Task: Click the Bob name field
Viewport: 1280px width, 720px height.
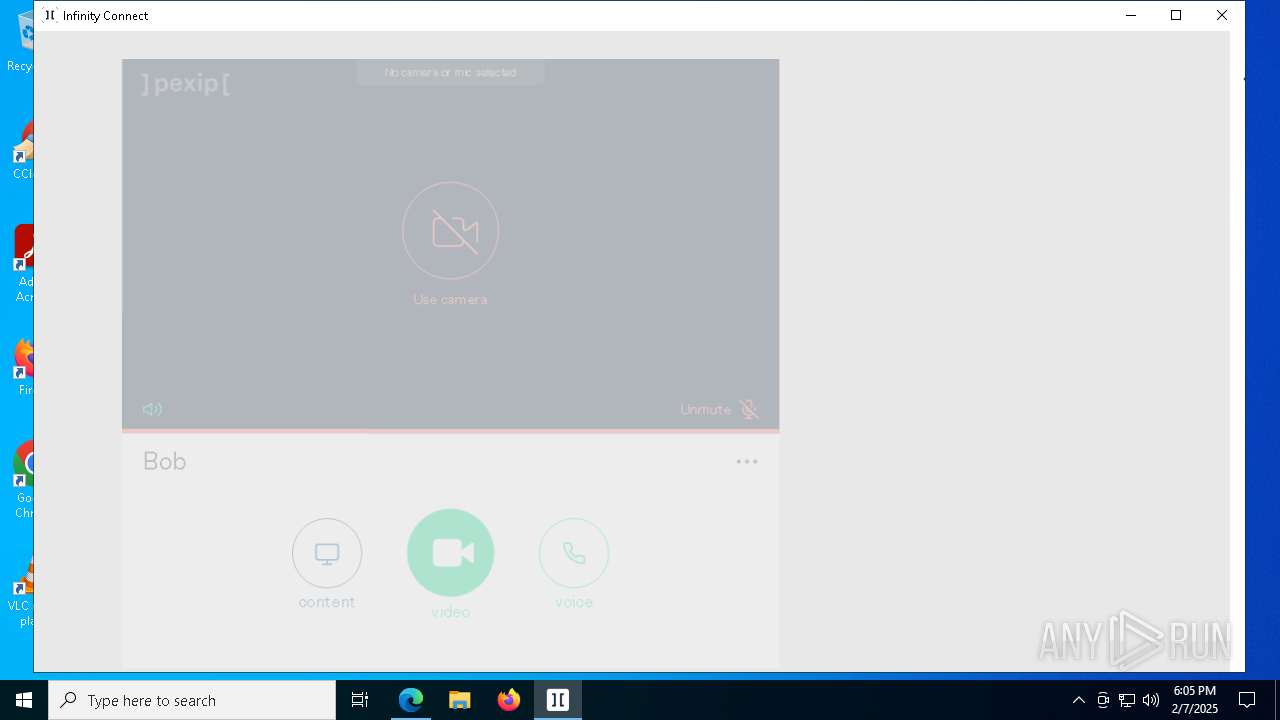Action: [165, 461]
